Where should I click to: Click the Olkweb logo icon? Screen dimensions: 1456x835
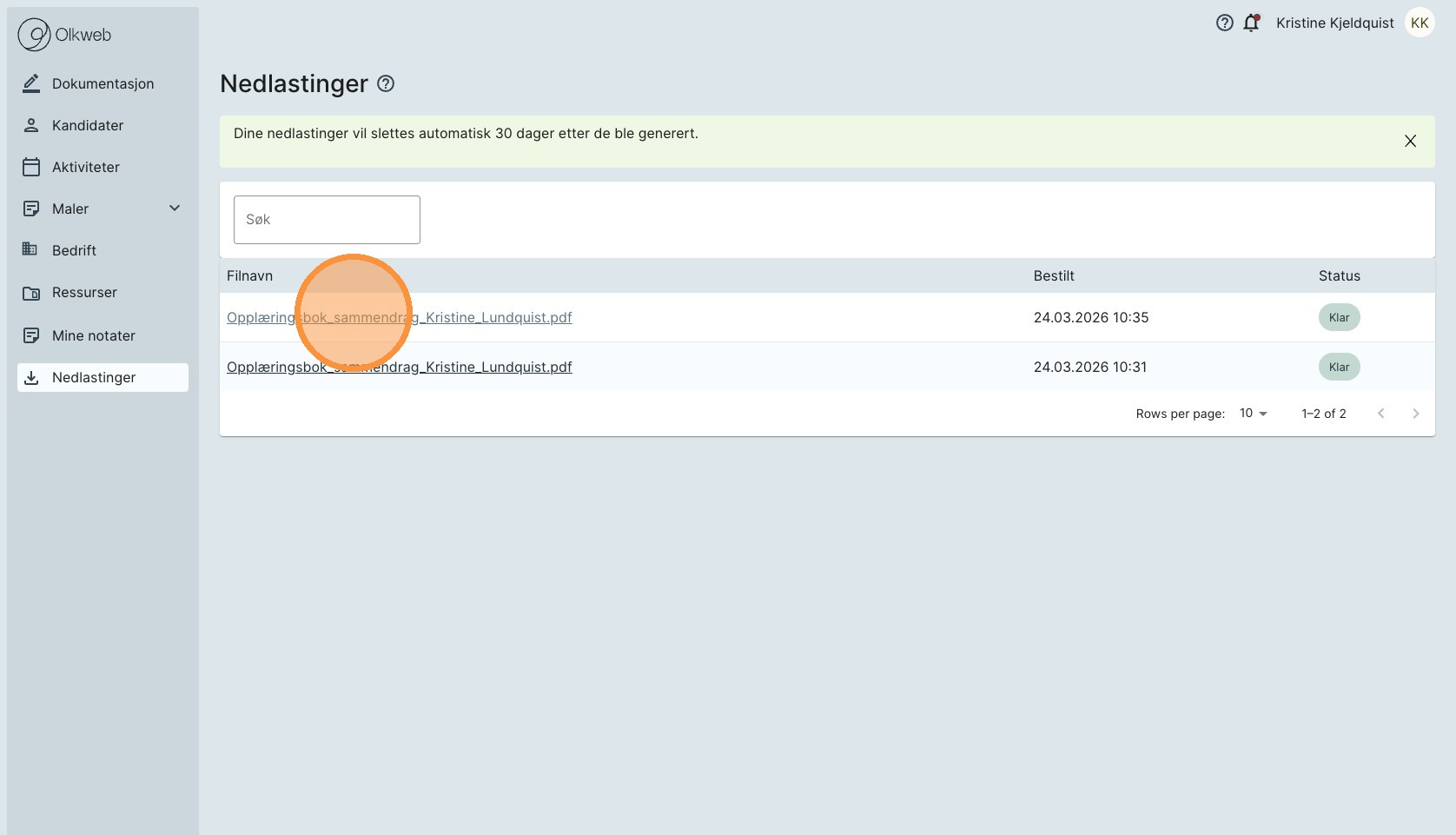tap(35, 35)
